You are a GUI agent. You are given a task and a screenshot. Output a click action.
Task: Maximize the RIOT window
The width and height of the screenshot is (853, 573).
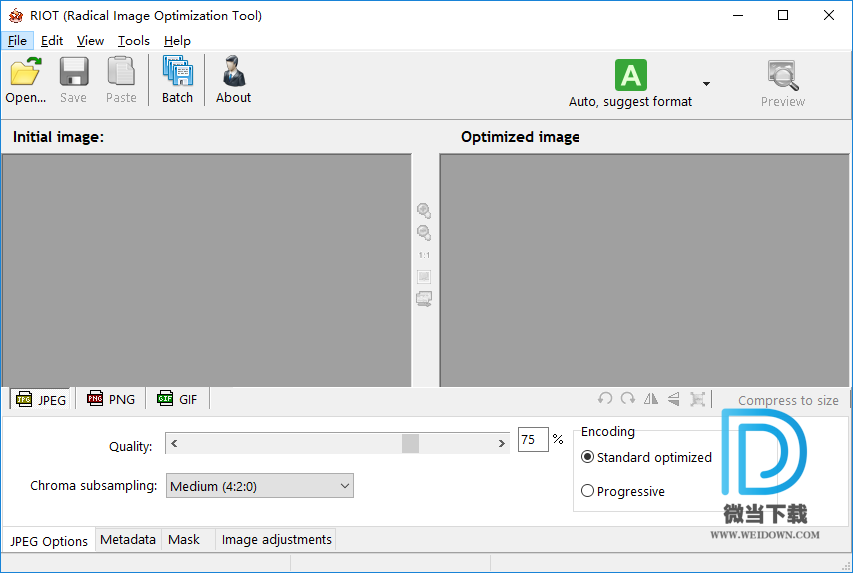[x=783, y=15]
